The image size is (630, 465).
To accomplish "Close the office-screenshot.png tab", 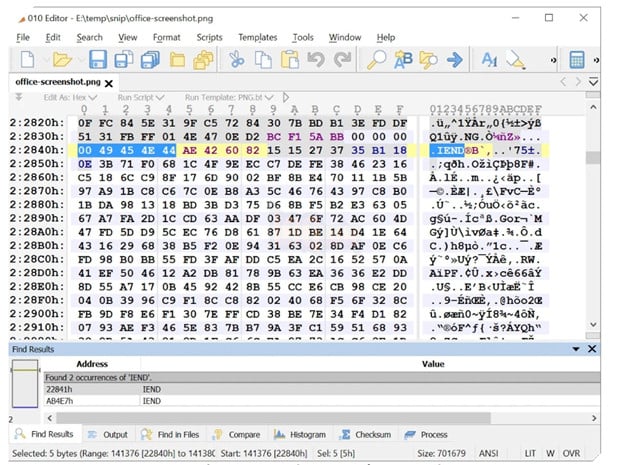I will coord(108,83).
